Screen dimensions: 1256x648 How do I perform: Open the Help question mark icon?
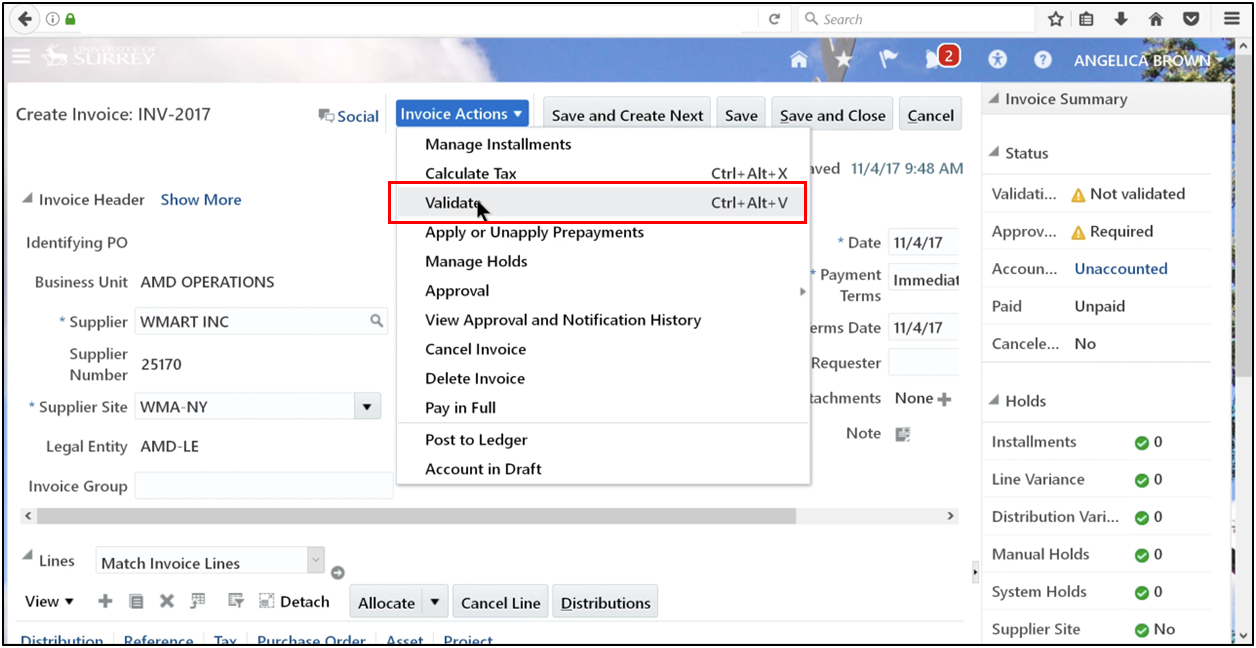[x=1042, y=59]
